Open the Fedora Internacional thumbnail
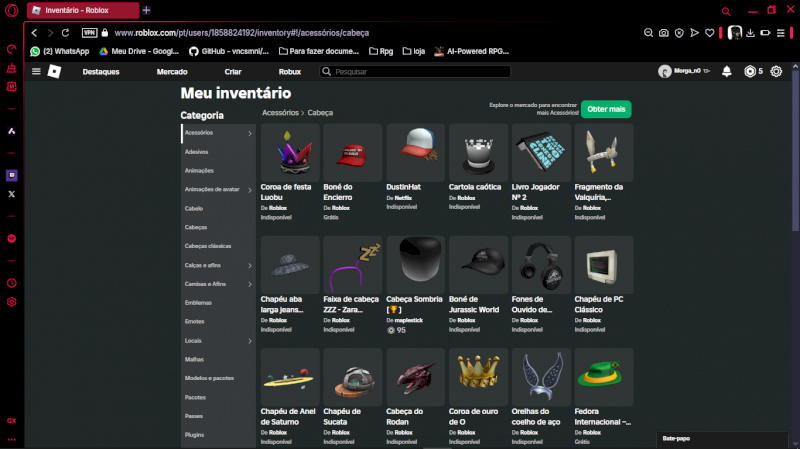 click(x=604, y=377)
